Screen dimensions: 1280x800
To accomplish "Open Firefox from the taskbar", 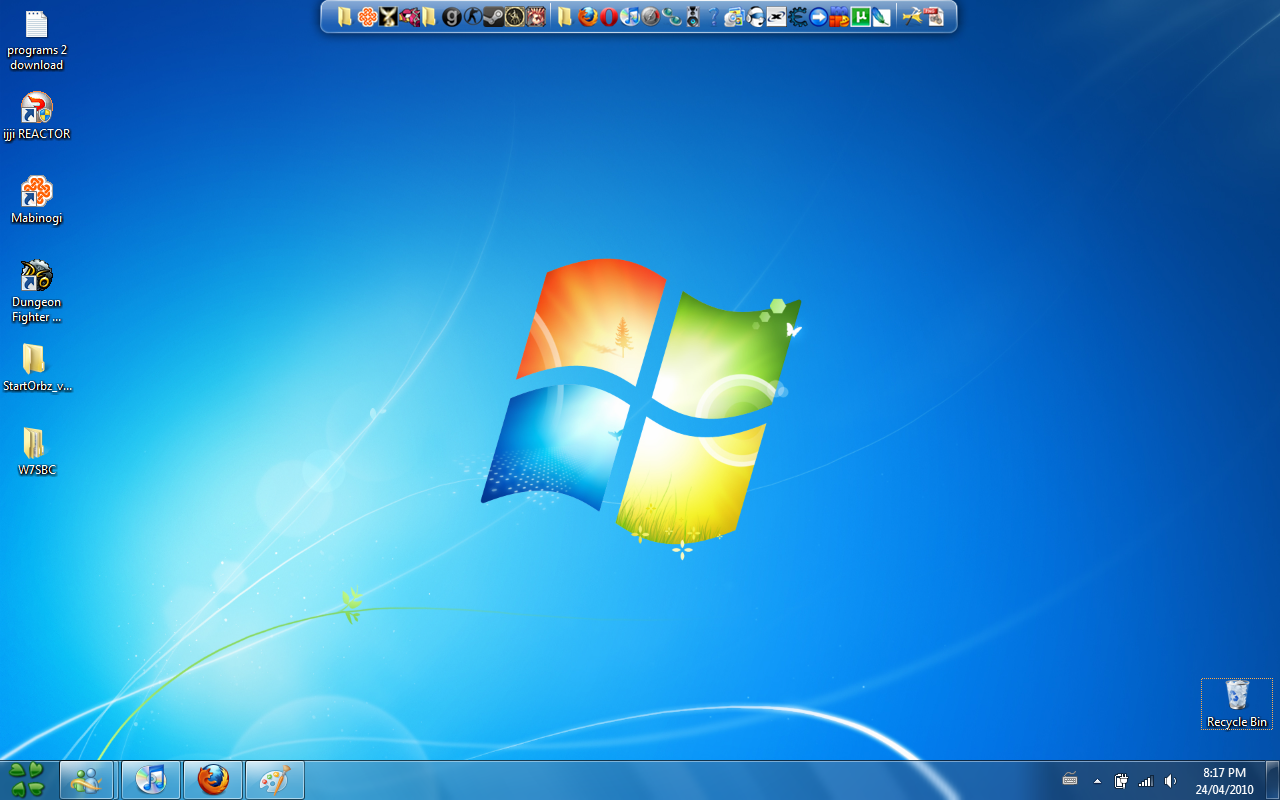I will coord(213,780).
